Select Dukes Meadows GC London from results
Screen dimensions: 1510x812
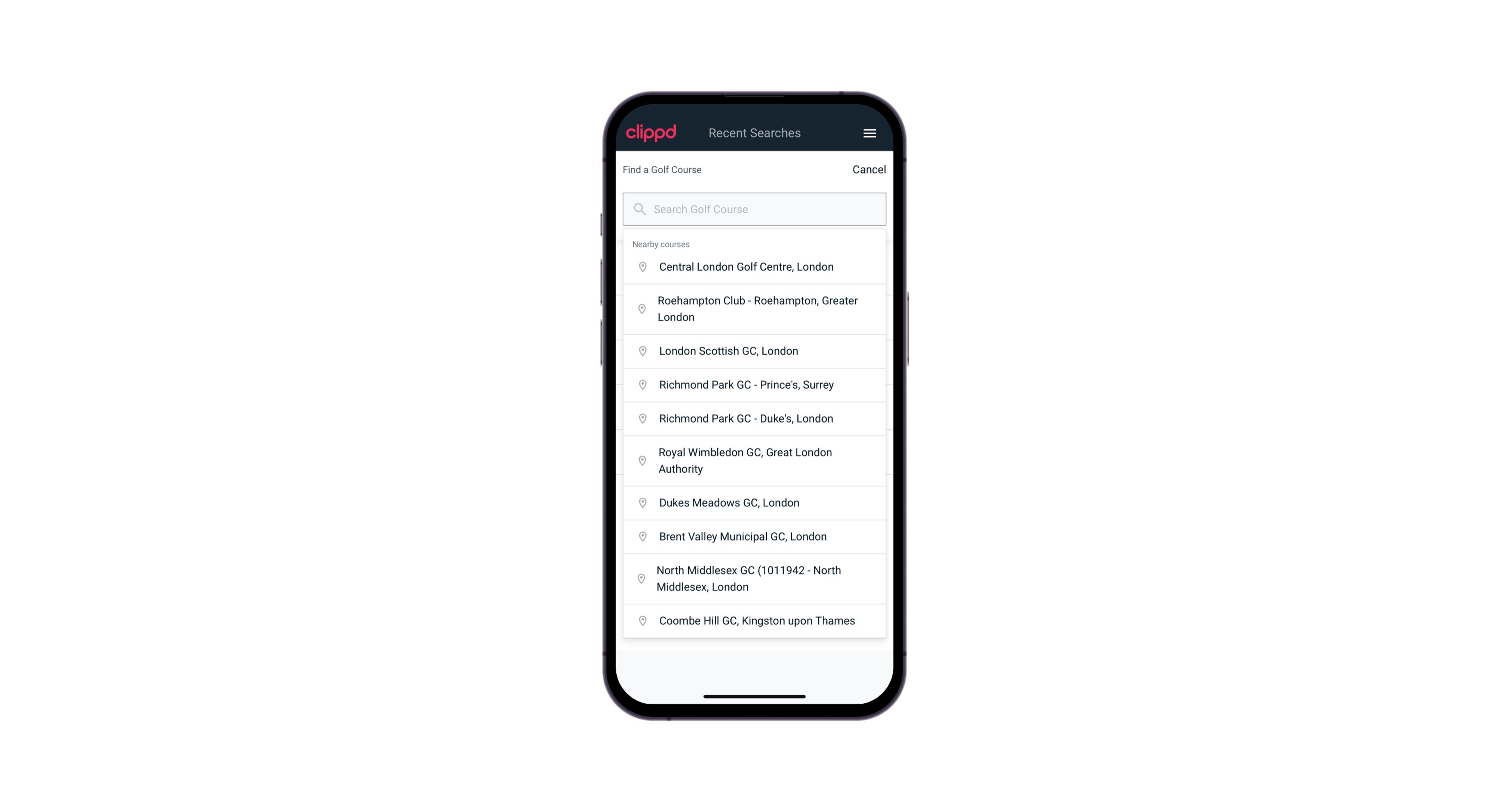tap(754, 502)
